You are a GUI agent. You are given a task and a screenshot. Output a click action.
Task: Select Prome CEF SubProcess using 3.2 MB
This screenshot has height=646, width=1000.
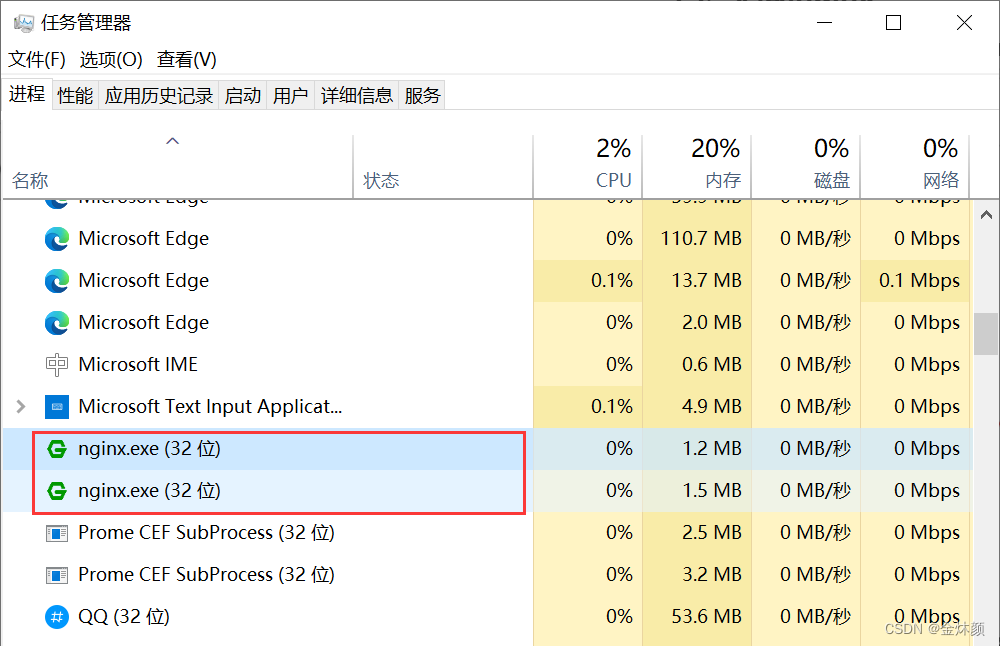(x=487, y=575)
